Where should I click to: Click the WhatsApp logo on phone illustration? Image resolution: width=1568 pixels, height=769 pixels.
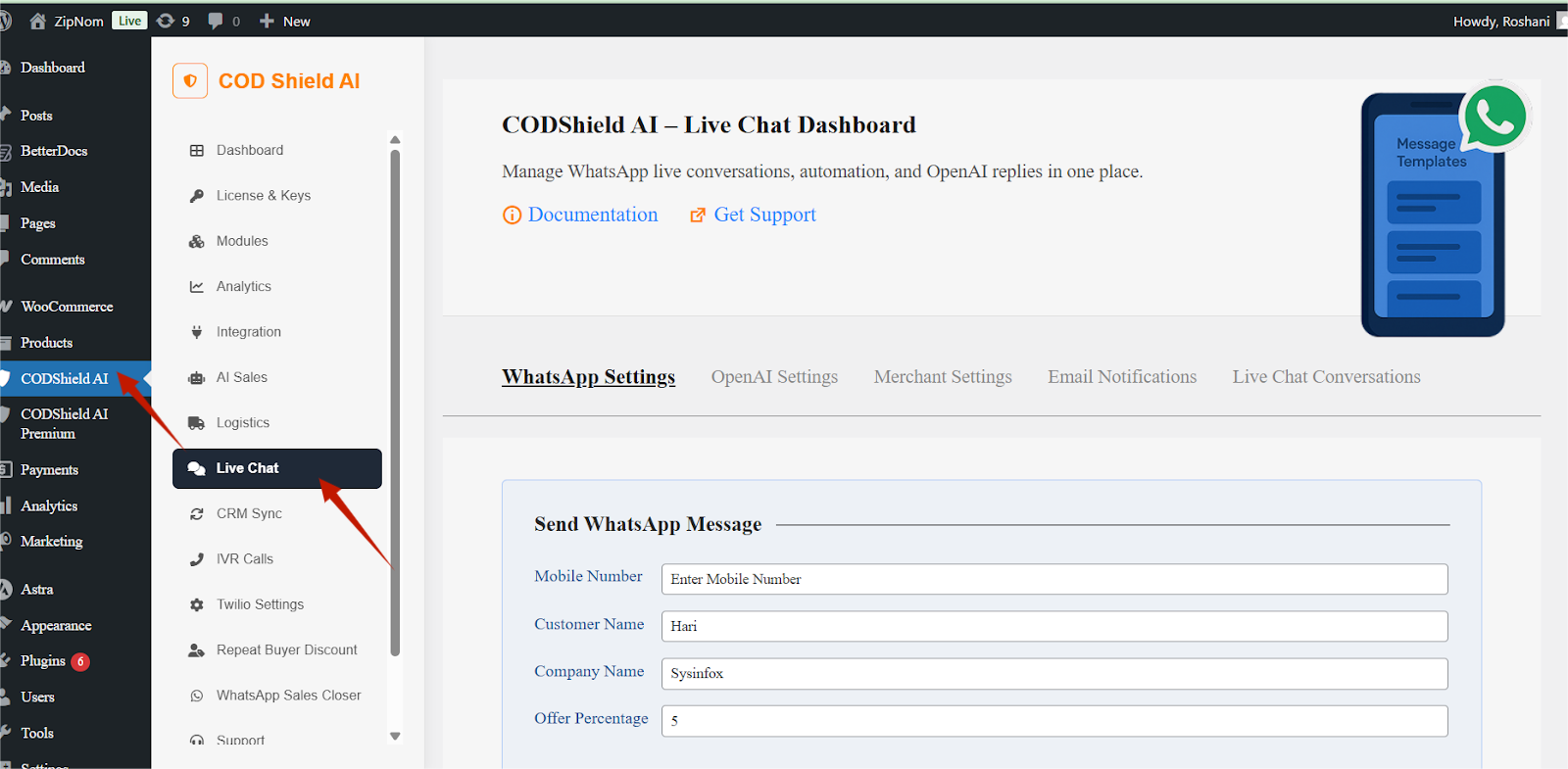tap(1494, 118)
